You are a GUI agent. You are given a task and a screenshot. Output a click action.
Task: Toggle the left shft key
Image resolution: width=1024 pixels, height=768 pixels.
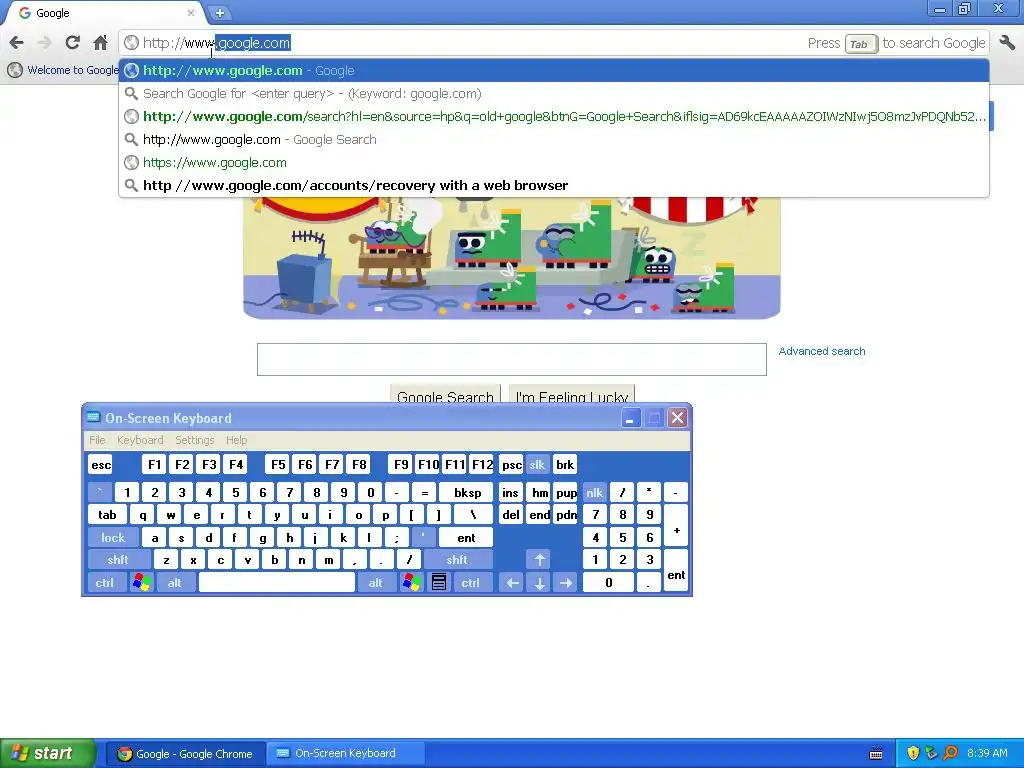click(x=118, y=560)
